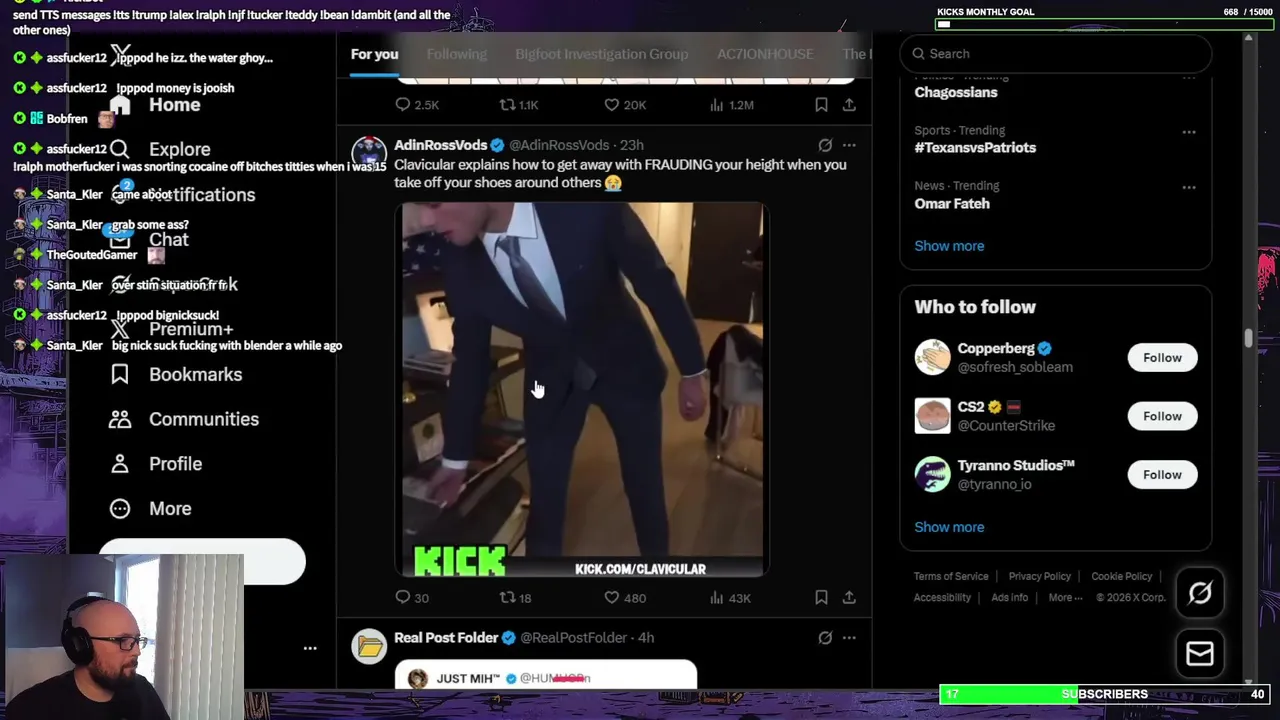Open Real Post Folder account name

446,637
